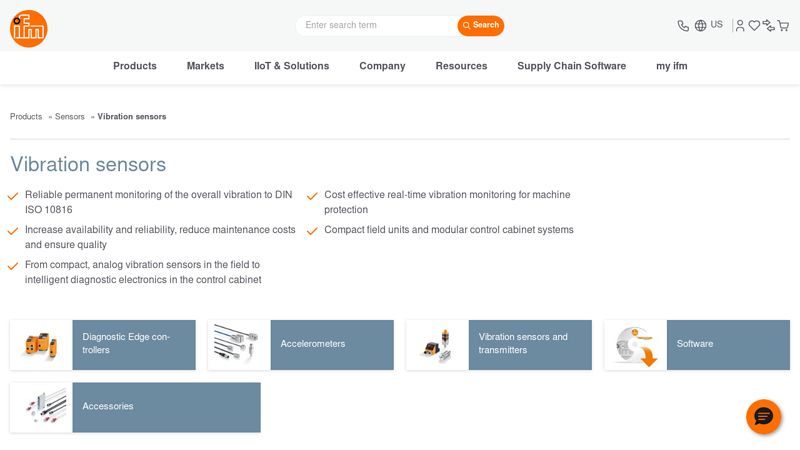
Task: Click the From compact, analog vibration sensors text
Action: click(143, 272)
